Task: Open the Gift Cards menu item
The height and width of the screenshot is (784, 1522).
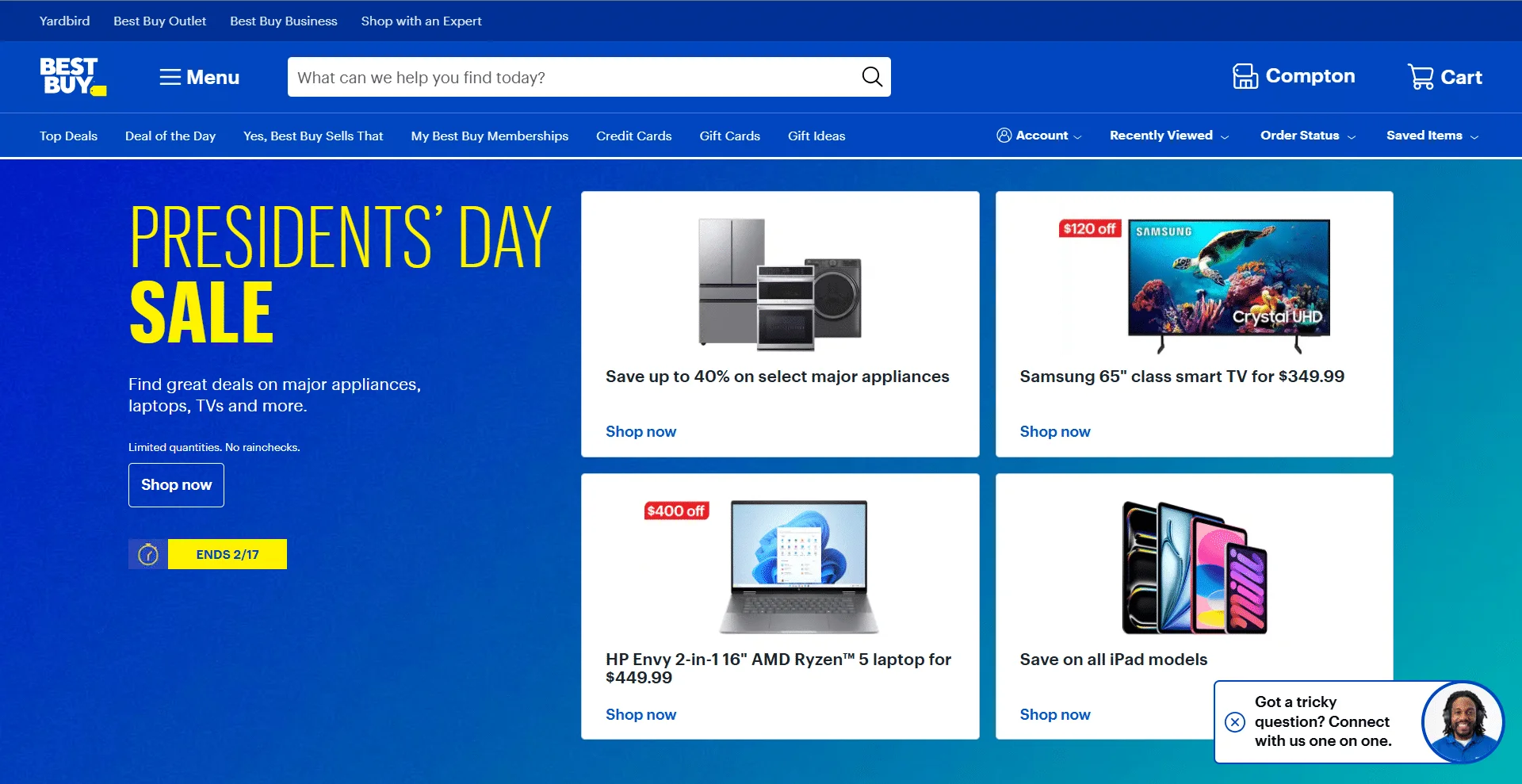Action: [729, 136]
